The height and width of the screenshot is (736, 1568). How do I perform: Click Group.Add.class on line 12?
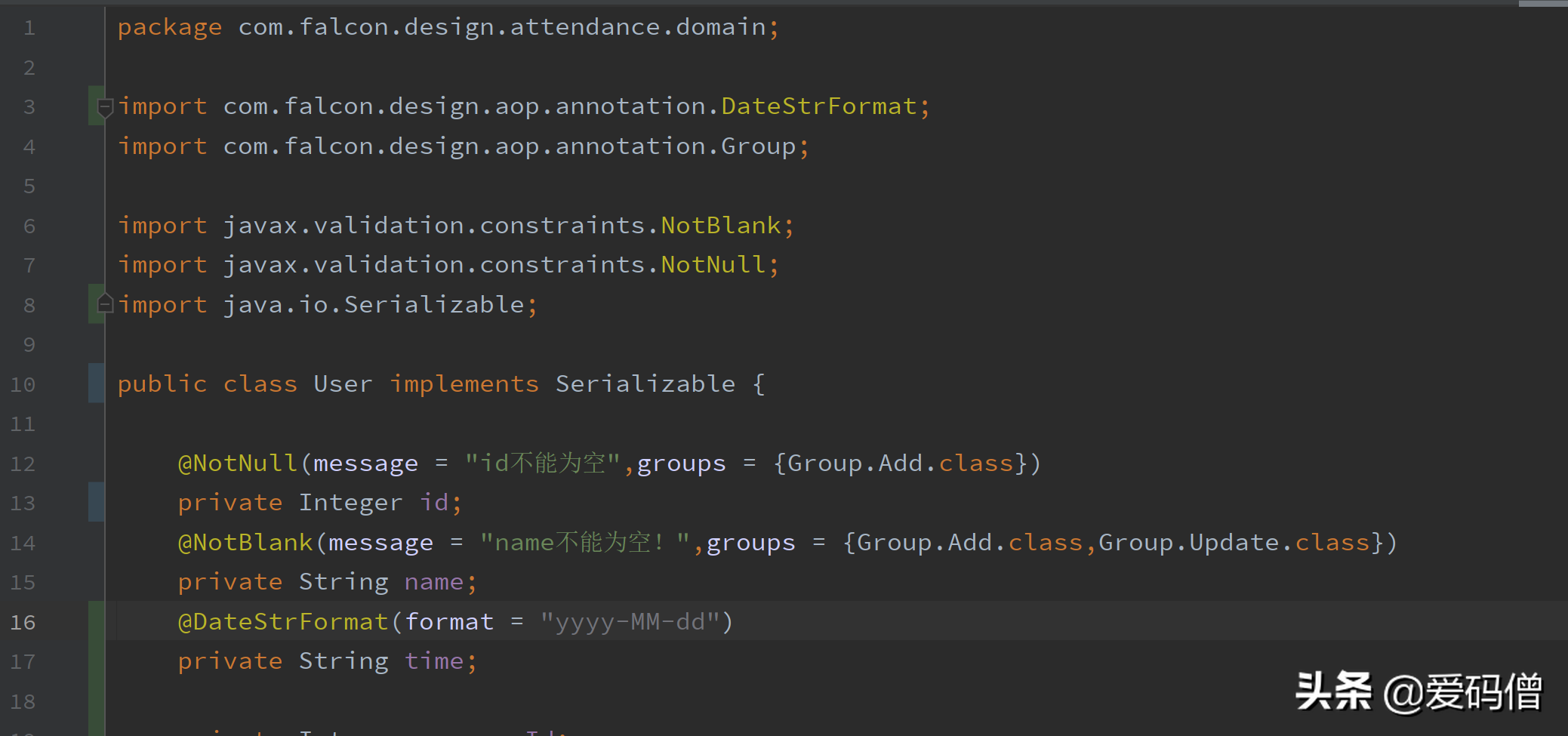(900, 463)
